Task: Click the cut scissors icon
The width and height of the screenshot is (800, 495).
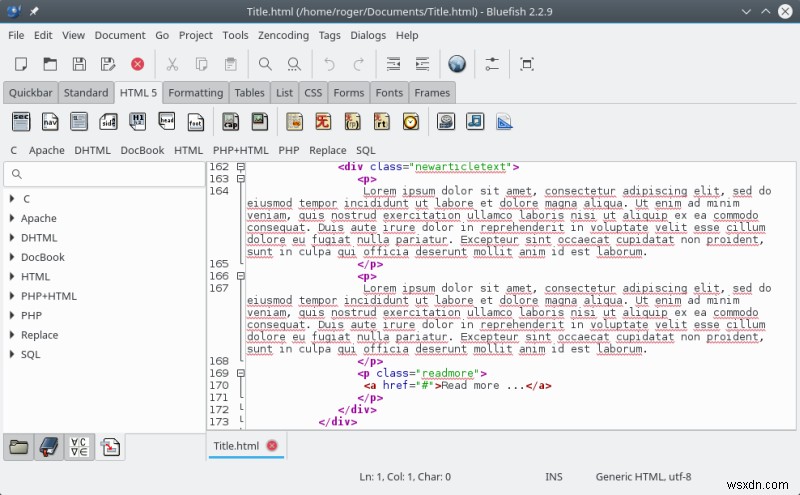Action: pyautogui.click(x=172, y=64)
